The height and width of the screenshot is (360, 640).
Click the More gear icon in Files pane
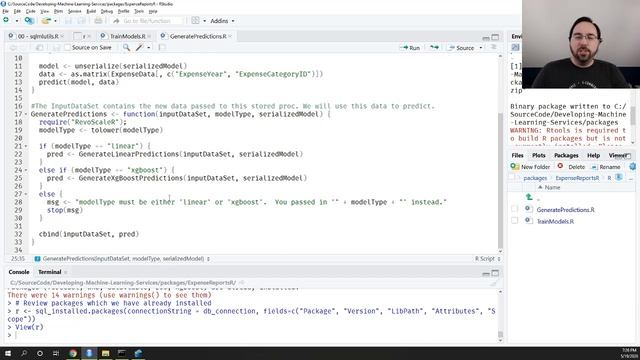(x=632, y=167)
